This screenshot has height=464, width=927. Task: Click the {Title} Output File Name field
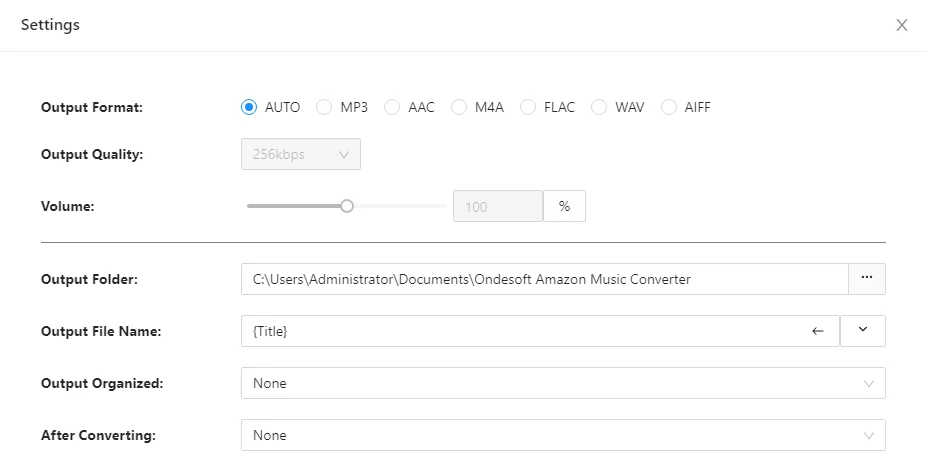(x=540, y=331)
